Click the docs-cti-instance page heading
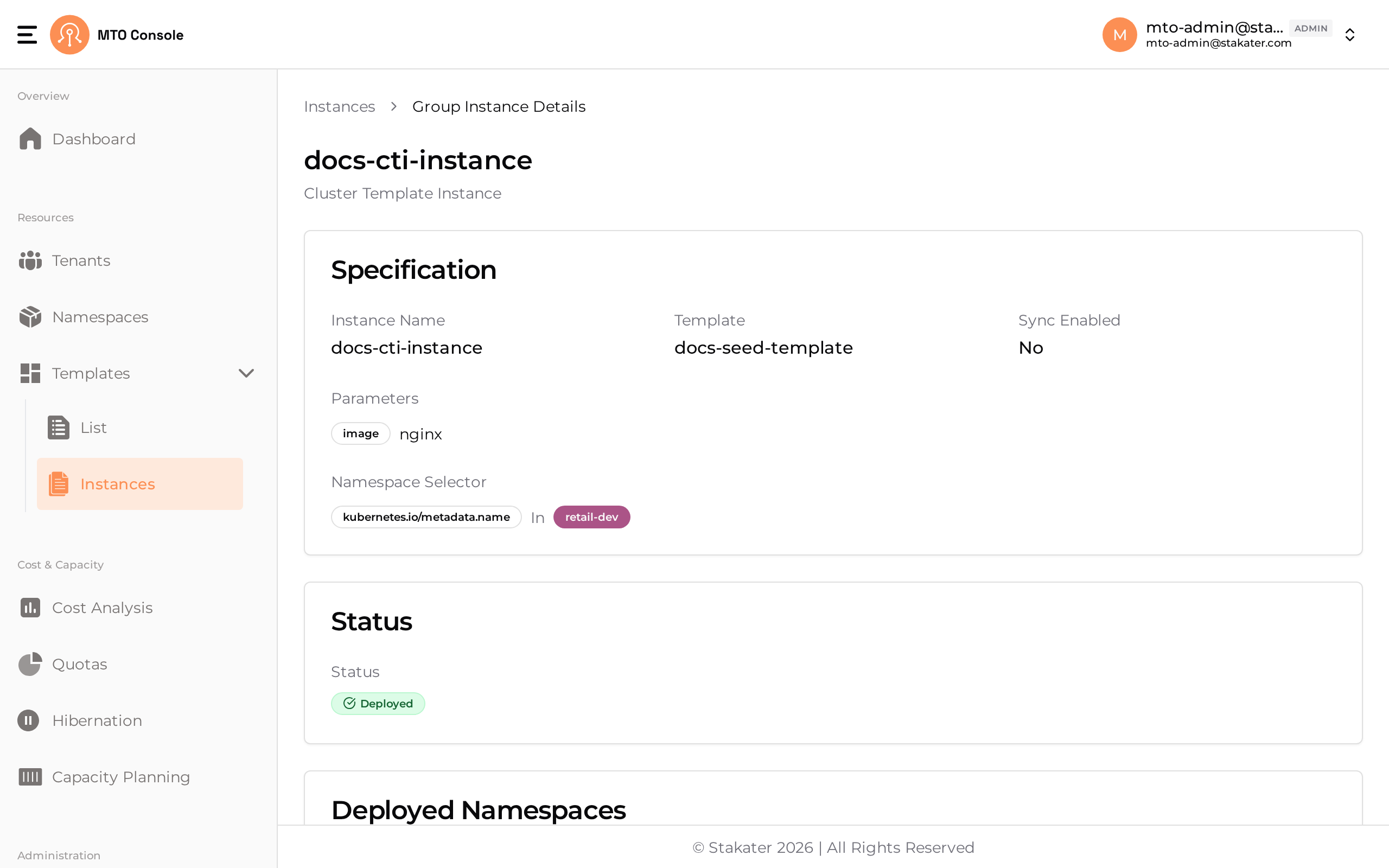Image resolution: width=1389 pixels, height=868 pixels. pyautogui.click(x=418, y=160)
